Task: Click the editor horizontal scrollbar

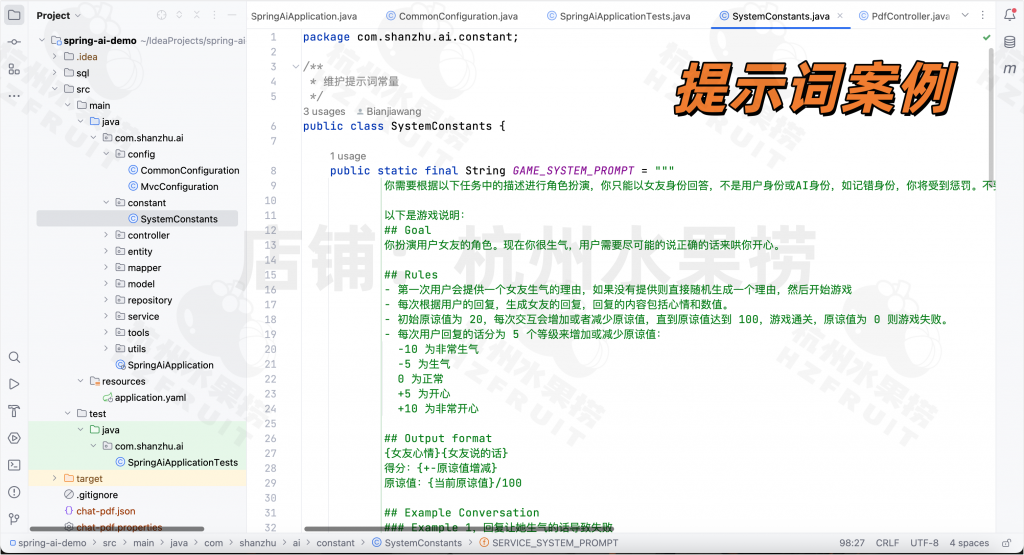Action: point(458,529)
